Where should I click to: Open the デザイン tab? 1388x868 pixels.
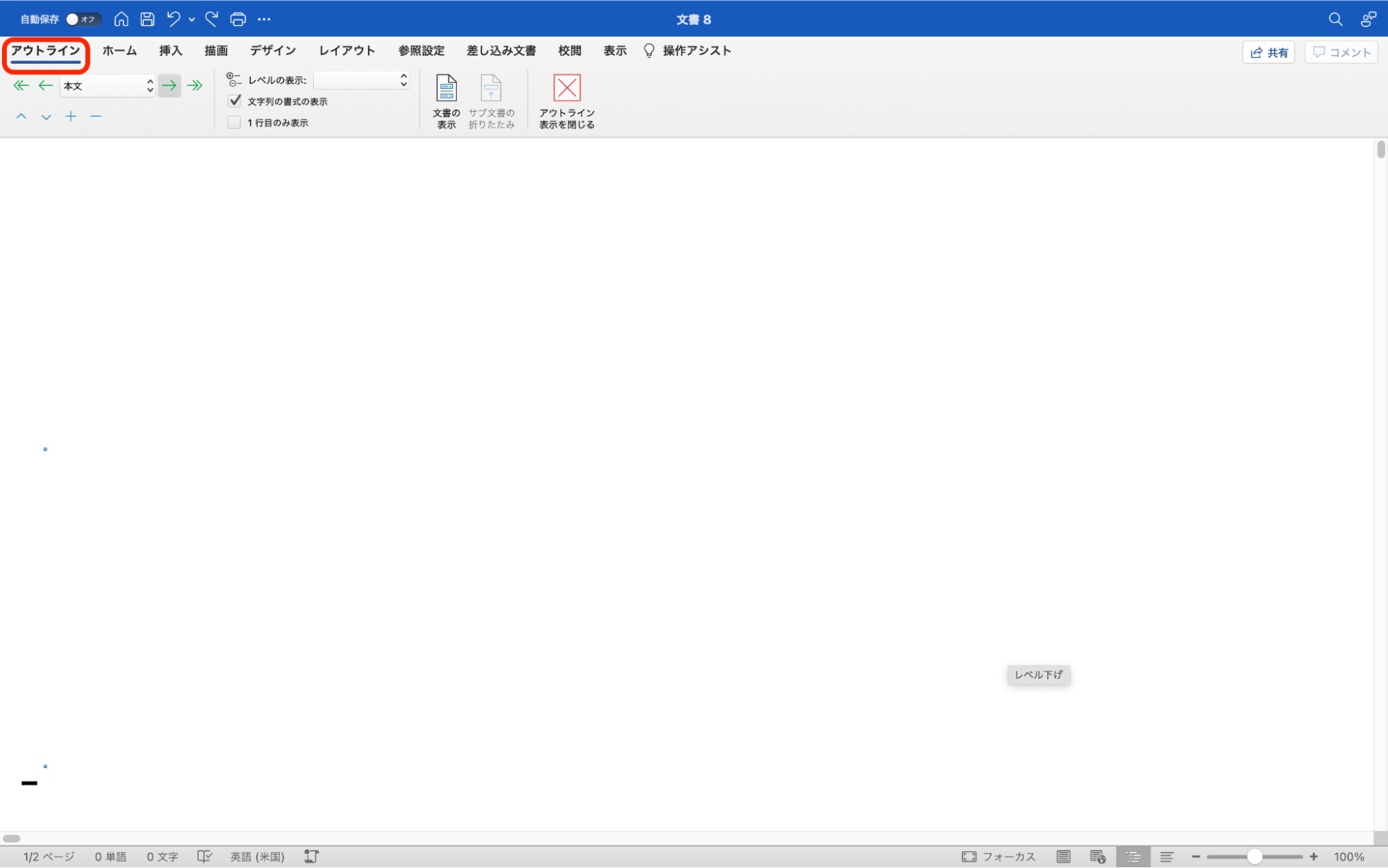tap(273, 51)
